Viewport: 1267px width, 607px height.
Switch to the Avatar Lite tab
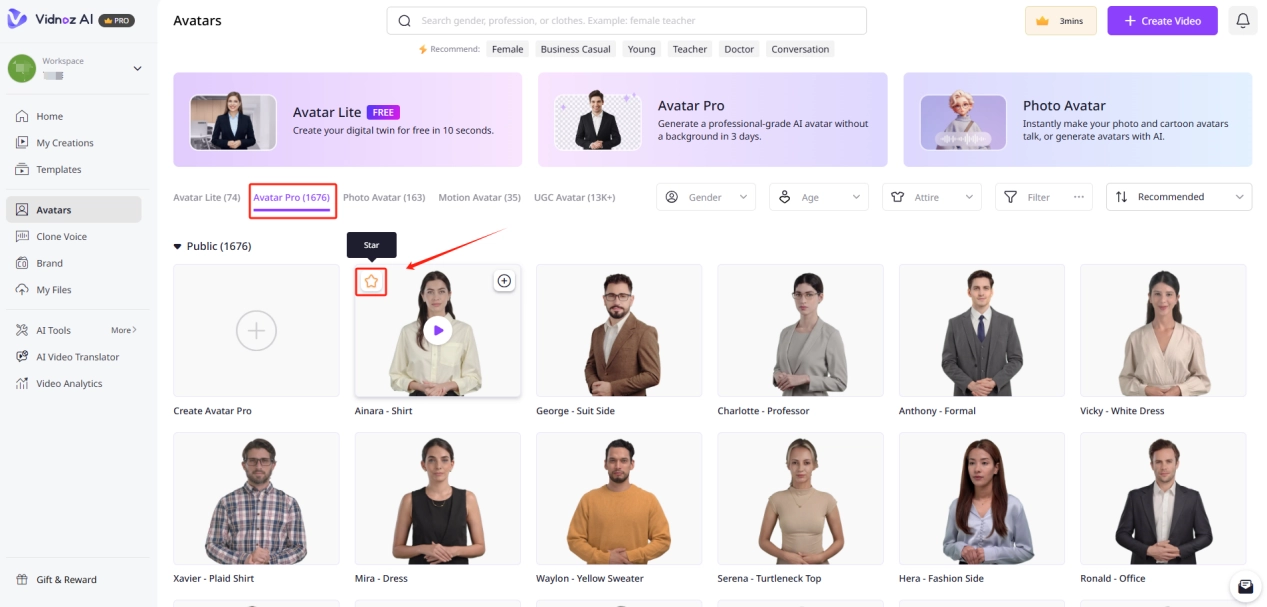[206, 198]
